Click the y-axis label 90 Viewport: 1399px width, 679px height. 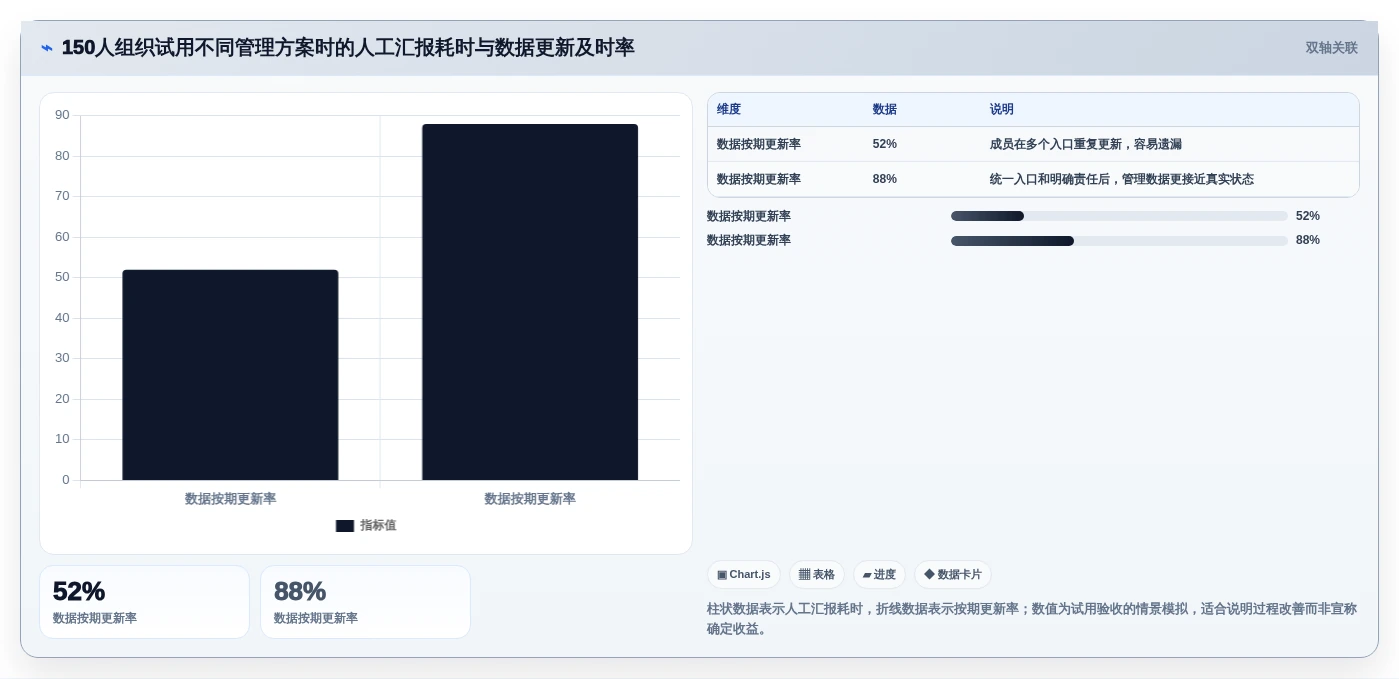point(63,116)
